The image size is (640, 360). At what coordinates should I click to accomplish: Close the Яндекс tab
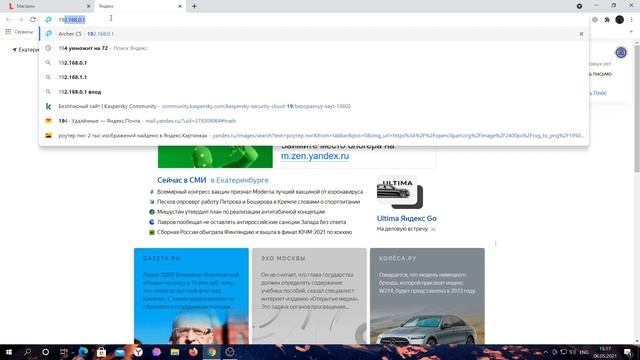point(180,6)
